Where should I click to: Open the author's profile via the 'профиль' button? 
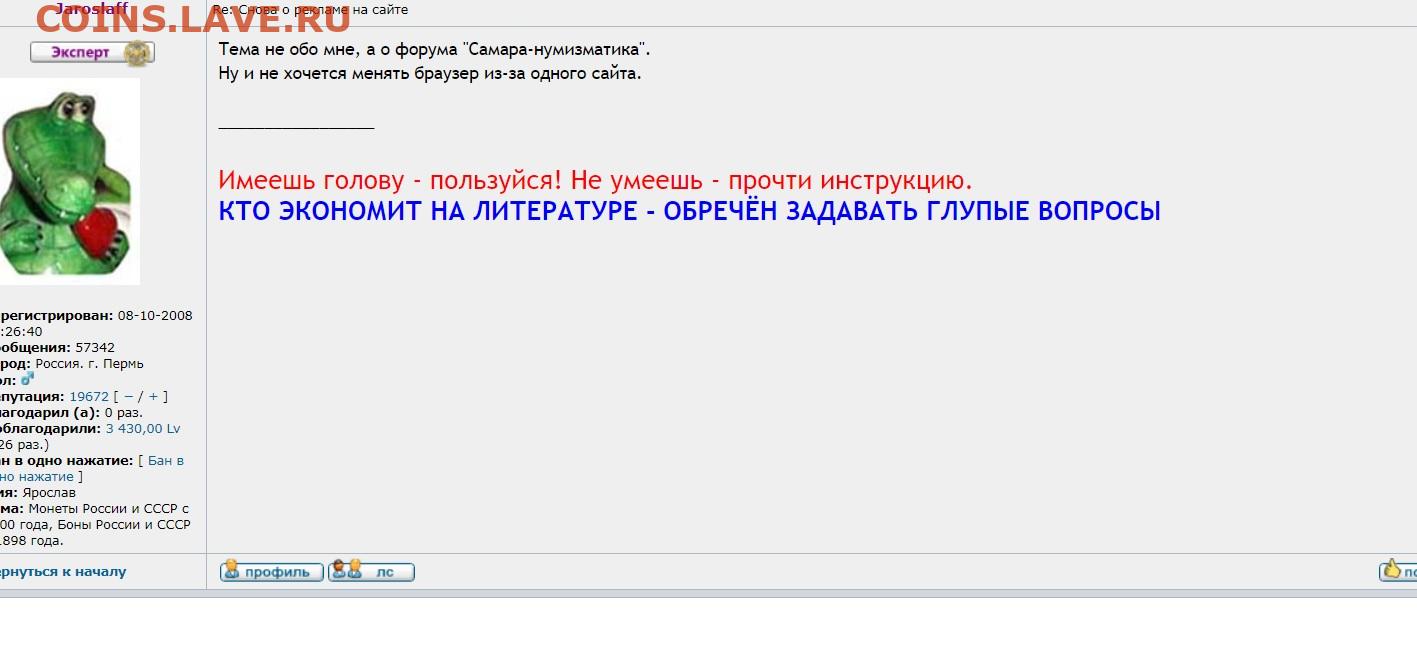tap(272, 572)
